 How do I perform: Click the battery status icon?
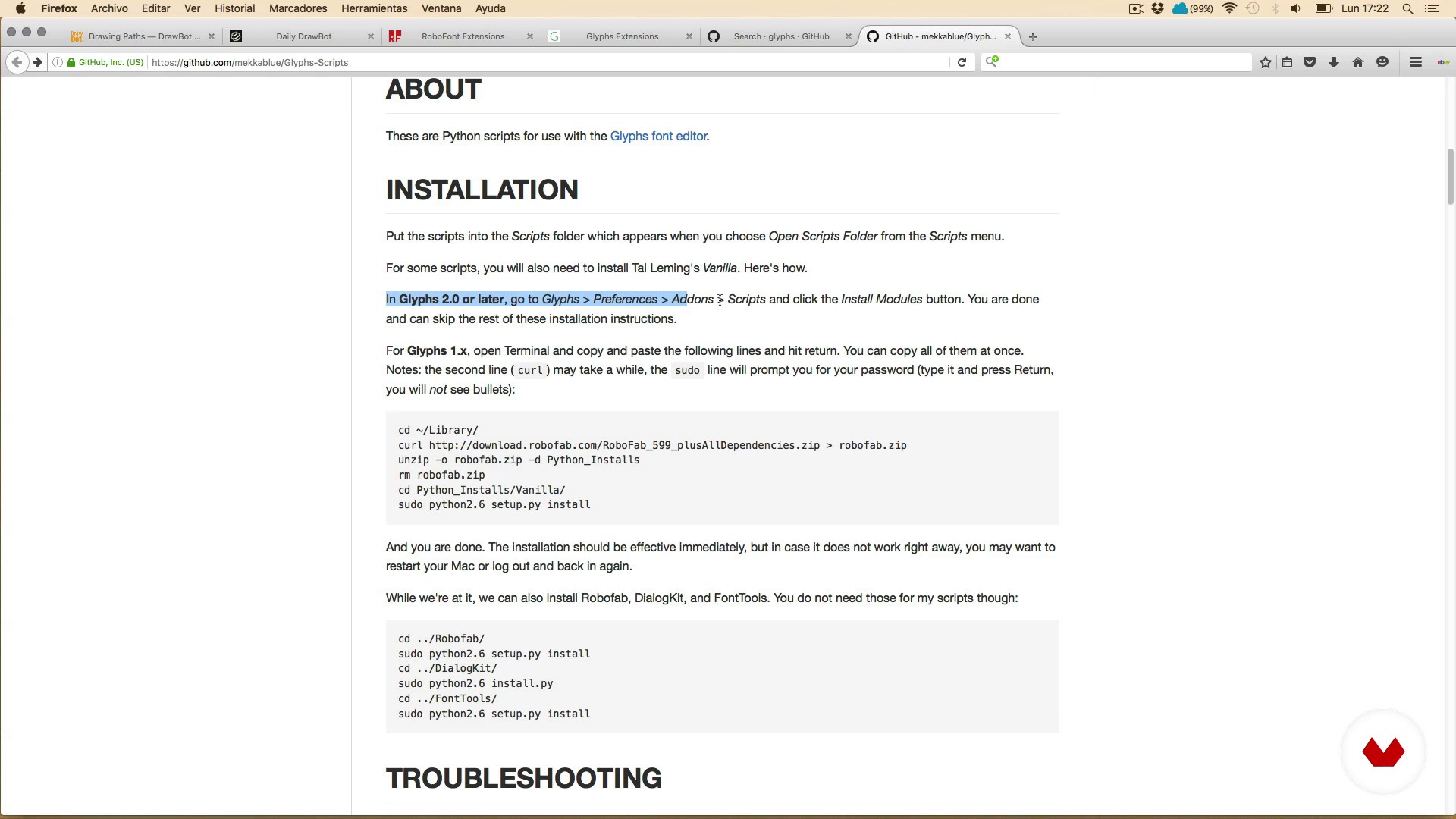[x=1323, y=8]
